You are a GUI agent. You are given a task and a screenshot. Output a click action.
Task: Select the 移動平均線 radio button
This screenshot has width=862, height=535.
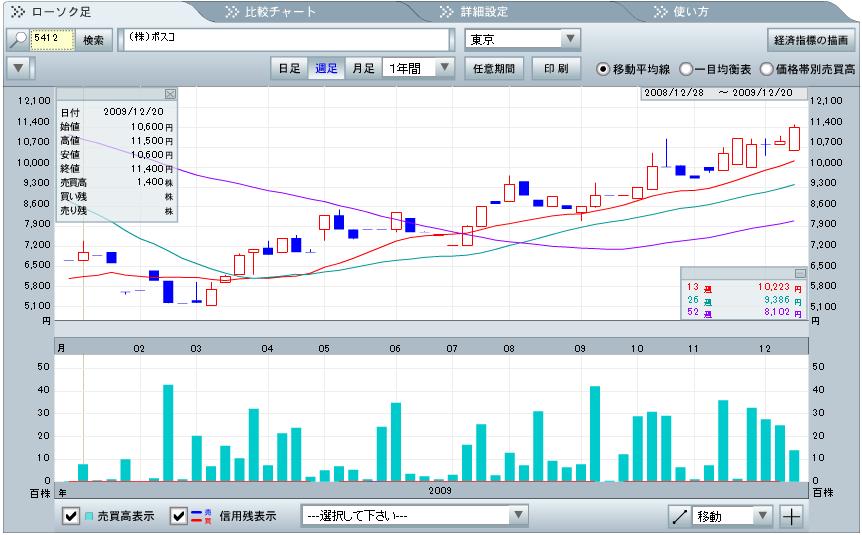click(x=603, y=69)
